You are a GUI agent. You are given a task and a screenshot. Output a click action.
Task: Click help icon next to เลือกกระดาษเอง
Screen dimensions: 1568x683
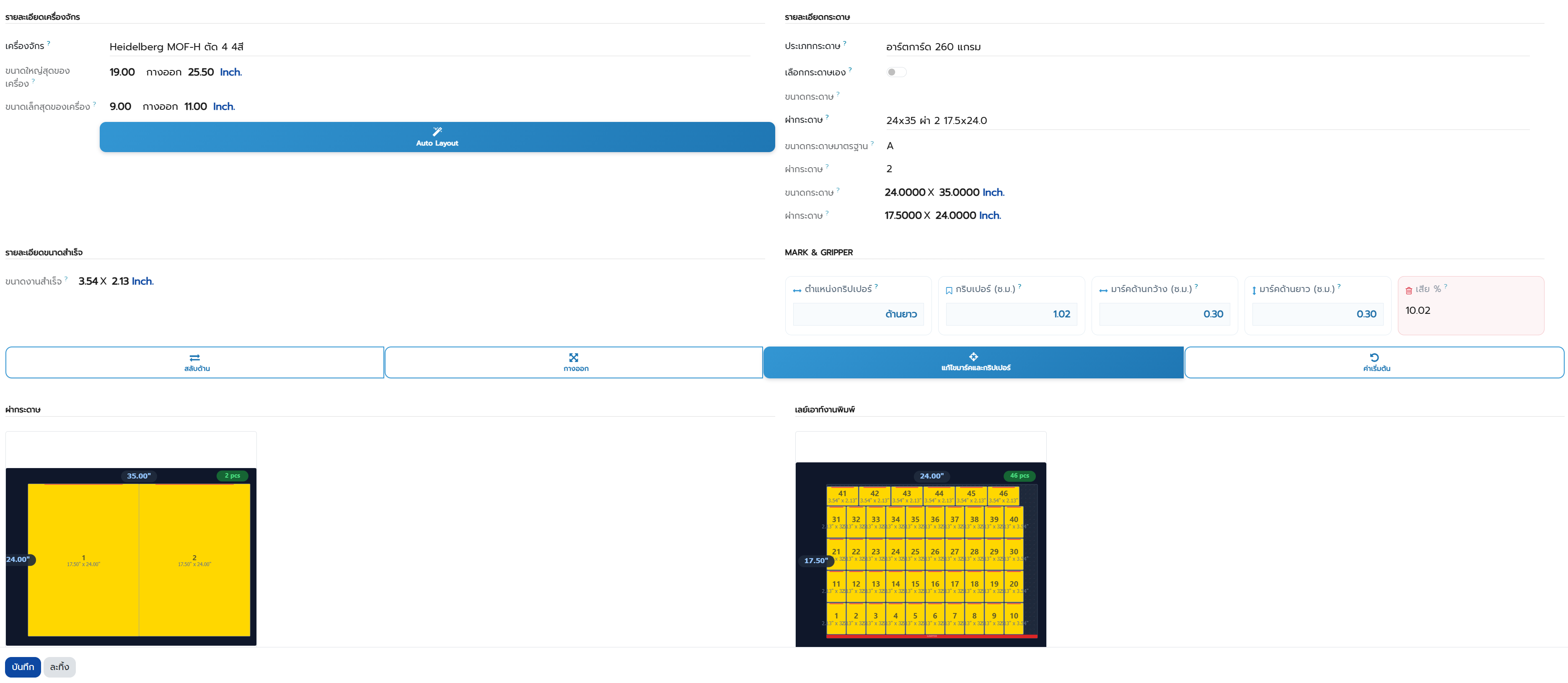tap(850, 70)
